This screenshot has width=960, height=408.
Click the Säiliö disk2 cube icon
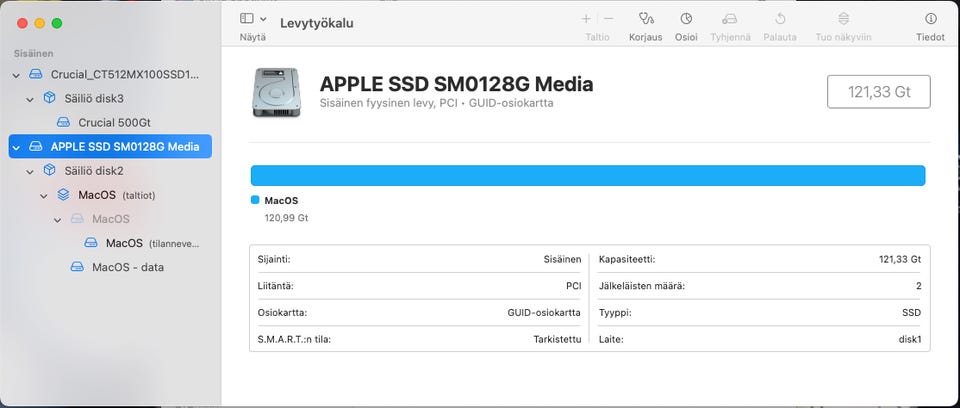point(50,170)
